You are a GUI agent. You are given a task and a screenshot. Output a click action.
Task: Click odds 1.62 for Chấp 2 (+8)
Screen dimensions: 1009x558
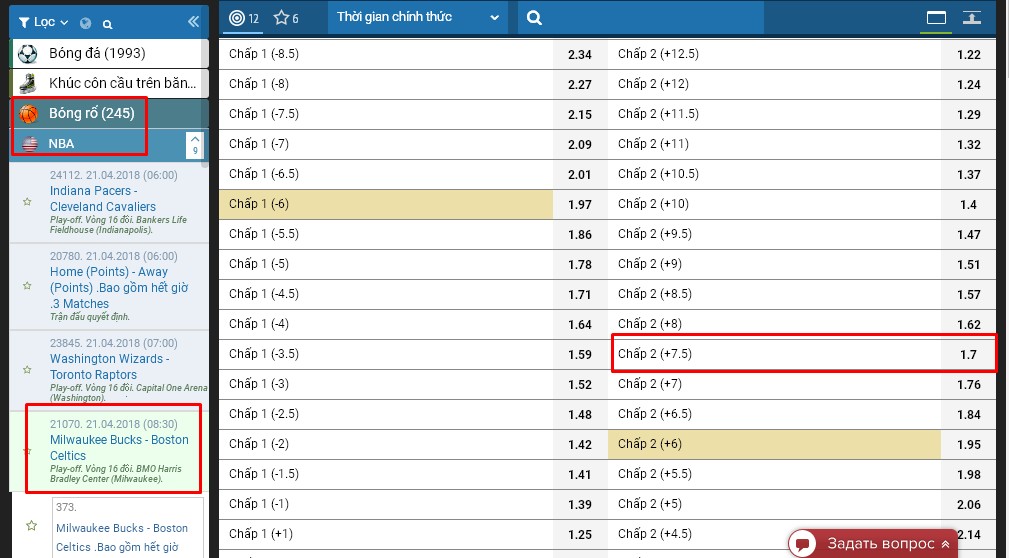968,324
